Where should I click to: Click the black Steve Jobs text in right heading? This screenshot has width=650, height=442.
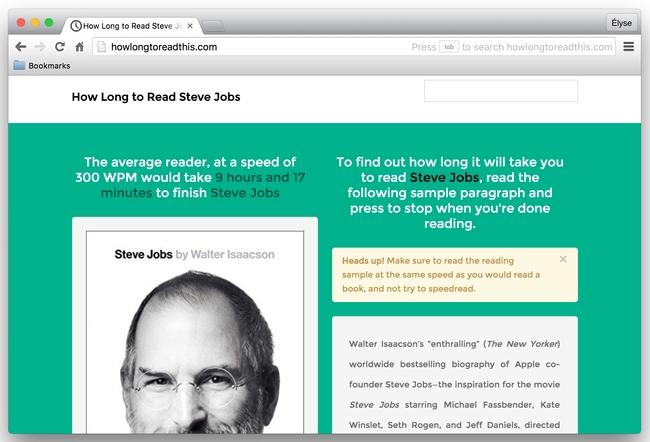444,177
